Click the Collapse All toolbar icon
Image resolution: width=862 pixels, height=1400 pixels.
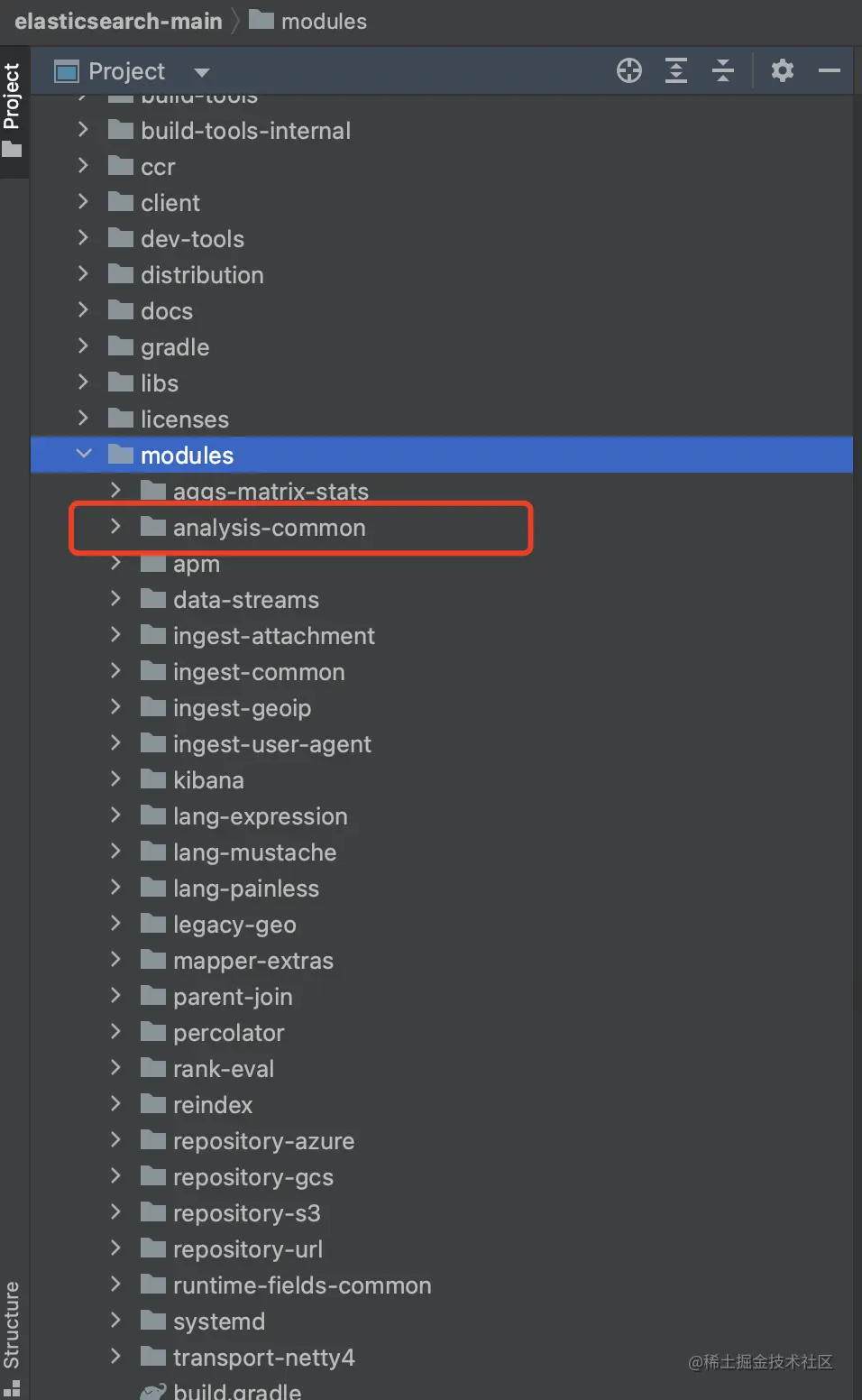pyautogui.click(x=723, y=70)
